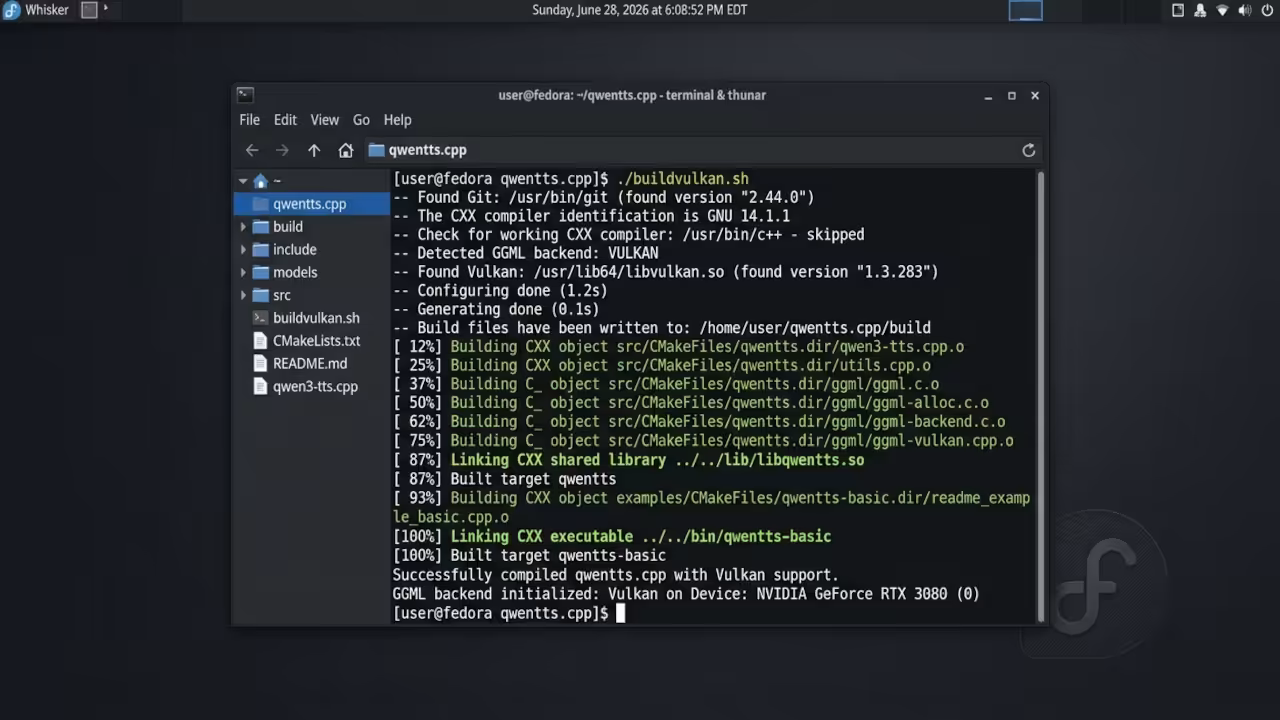Screen dimensions: 1280x720
Task: Click the buildvulkan.sh script icon
Action: click(260, 318)
